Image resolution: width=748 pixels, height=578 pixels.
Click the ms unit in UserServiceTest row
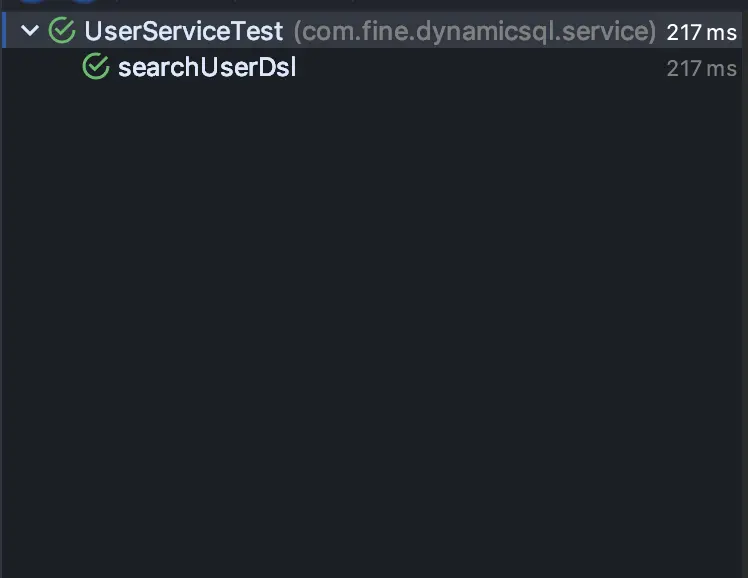(x=721, y=33)
